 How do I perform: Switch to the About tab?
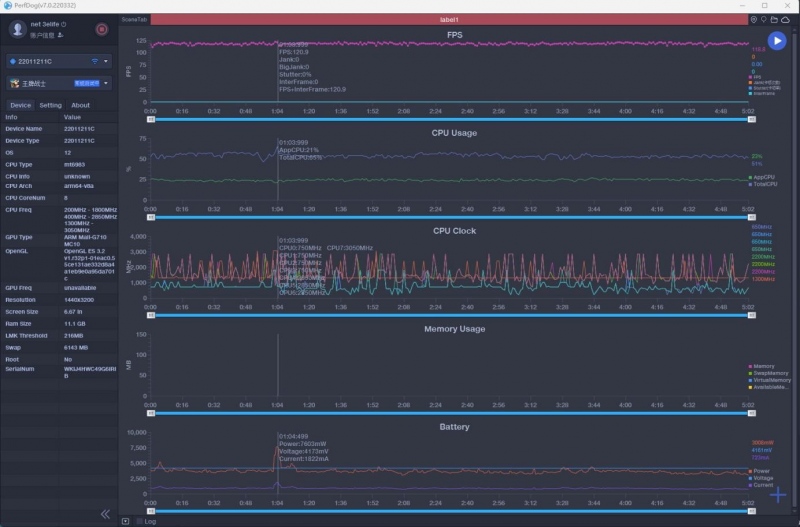point(80,105)
